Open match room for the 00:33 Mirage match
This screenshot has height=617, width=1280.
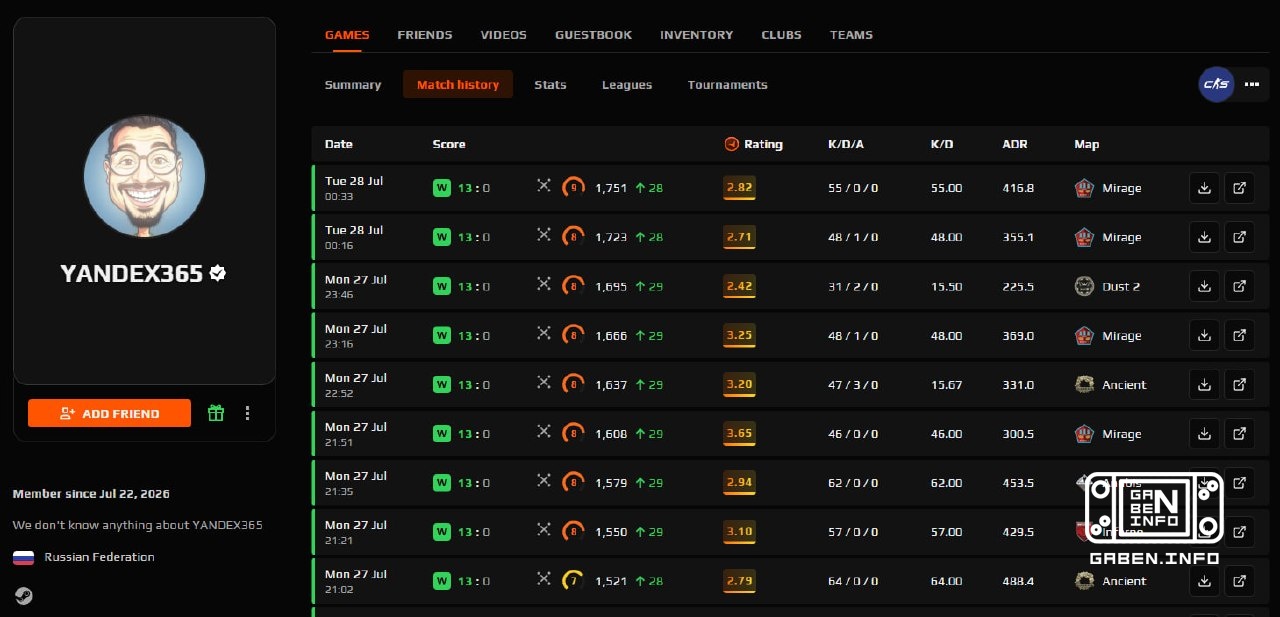[x=1239, y=188]
